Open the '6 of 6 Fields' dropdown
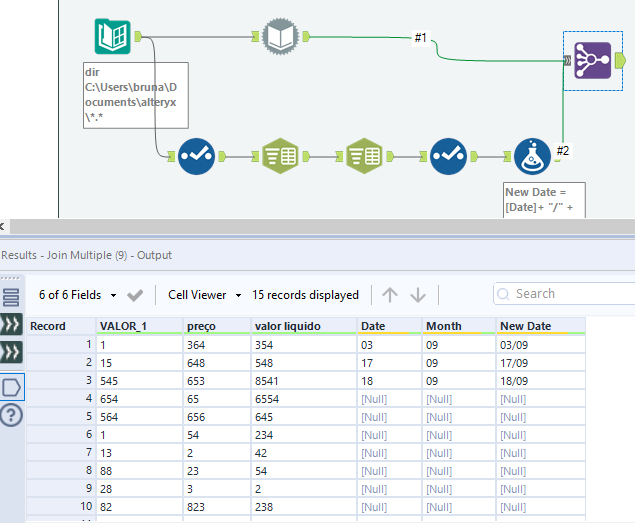Screen dimensions: 635x523 [78, 295]
